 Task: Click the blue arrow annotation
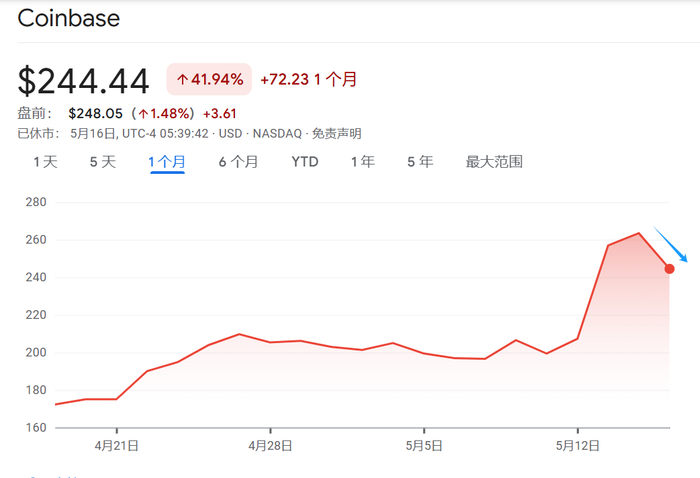coord(671,245)
